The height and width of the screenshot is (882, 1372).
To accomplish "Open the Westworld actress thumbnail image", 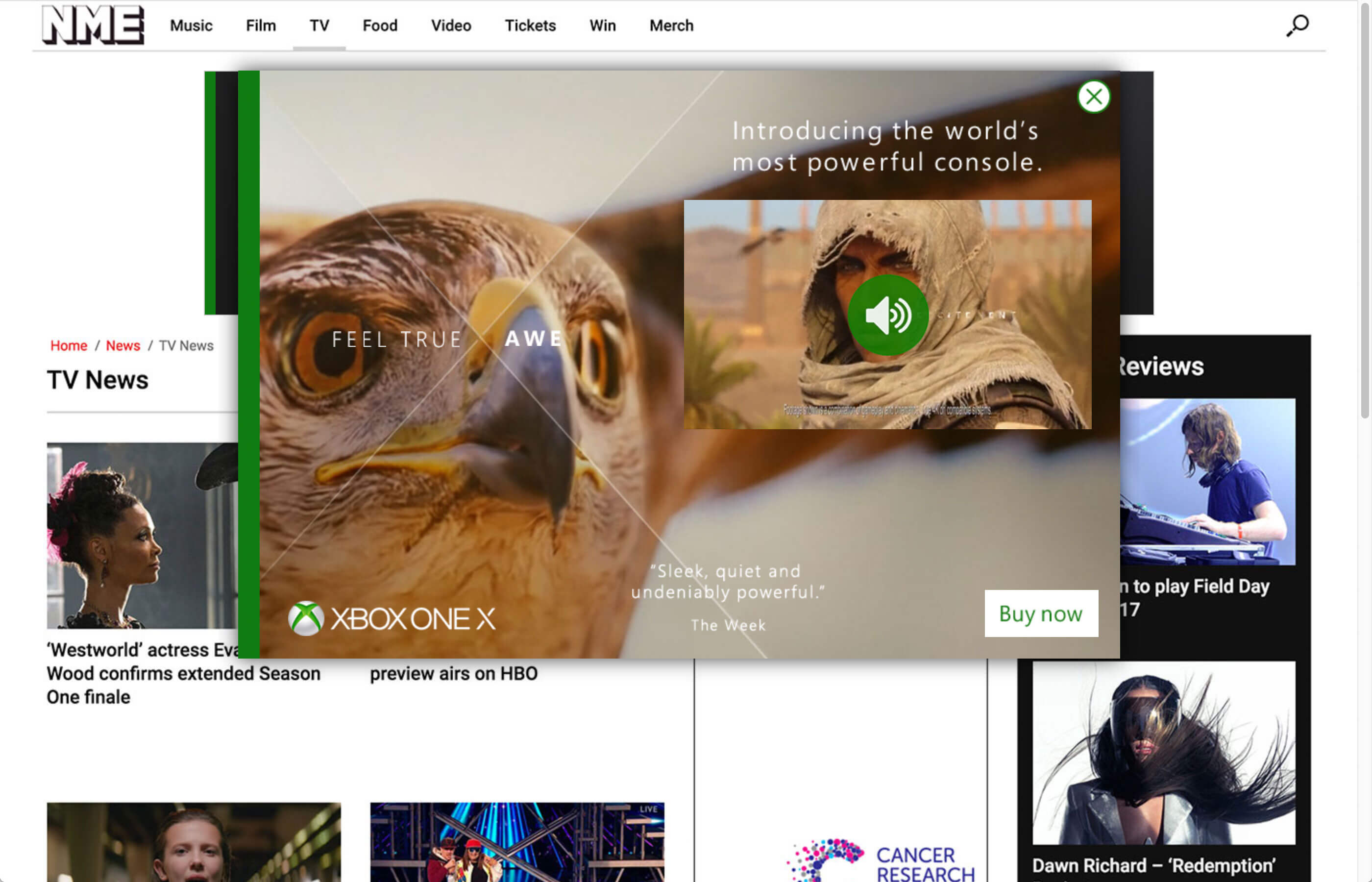I will tap(142, 535).
